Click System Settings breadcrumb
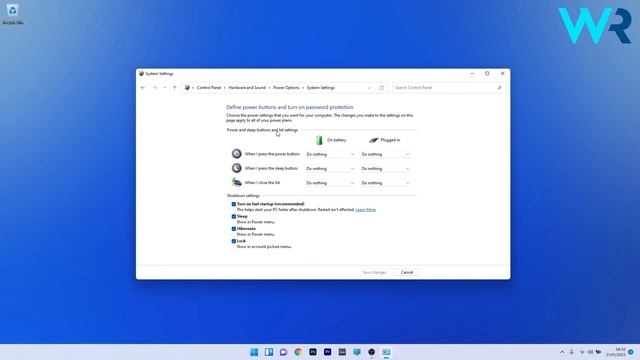The height and width of the screenshot is (360, 640). pyautogui.click(x=320, y=88)
